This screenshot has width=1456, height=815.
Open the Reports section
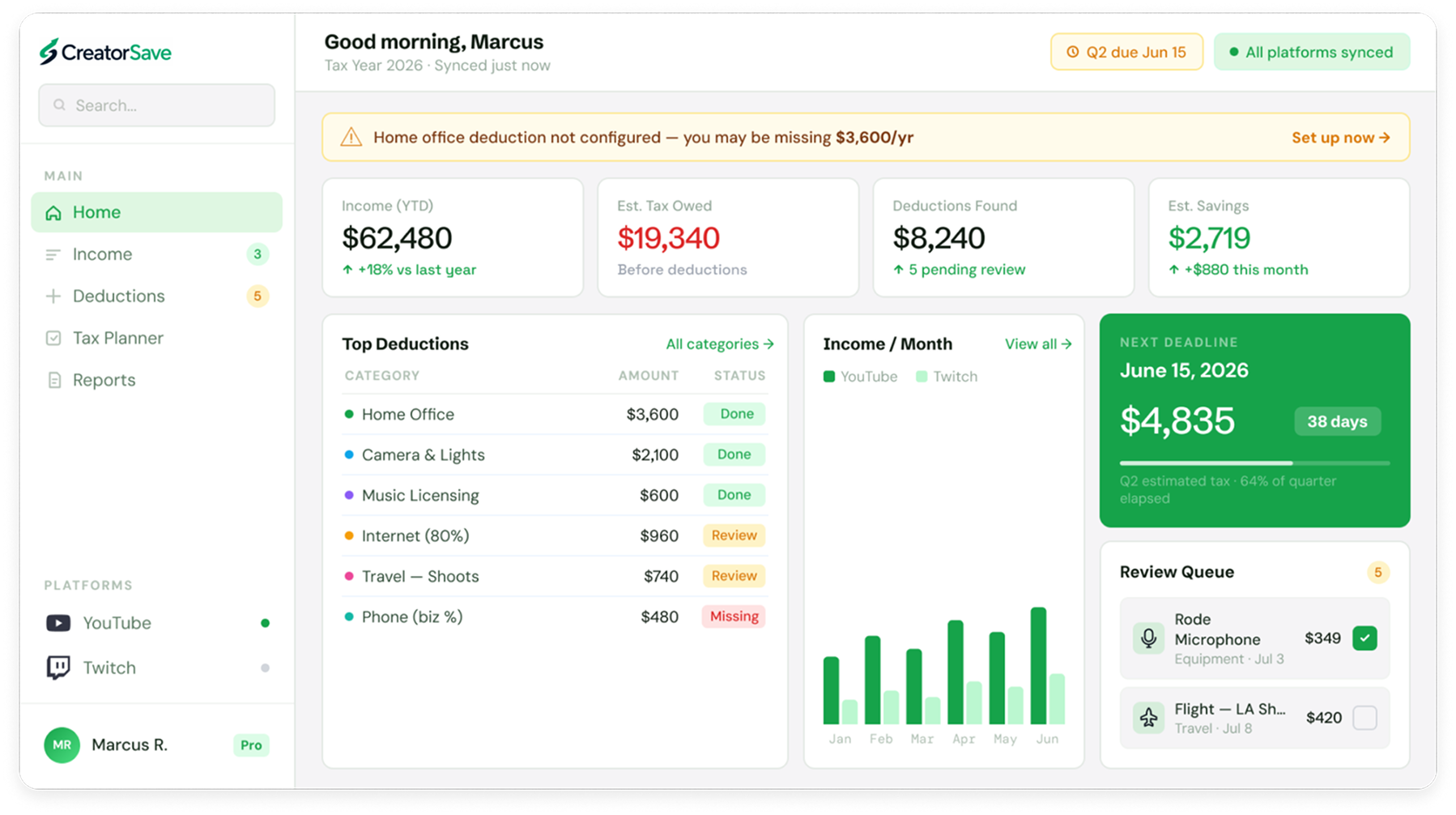coord(104,379)
